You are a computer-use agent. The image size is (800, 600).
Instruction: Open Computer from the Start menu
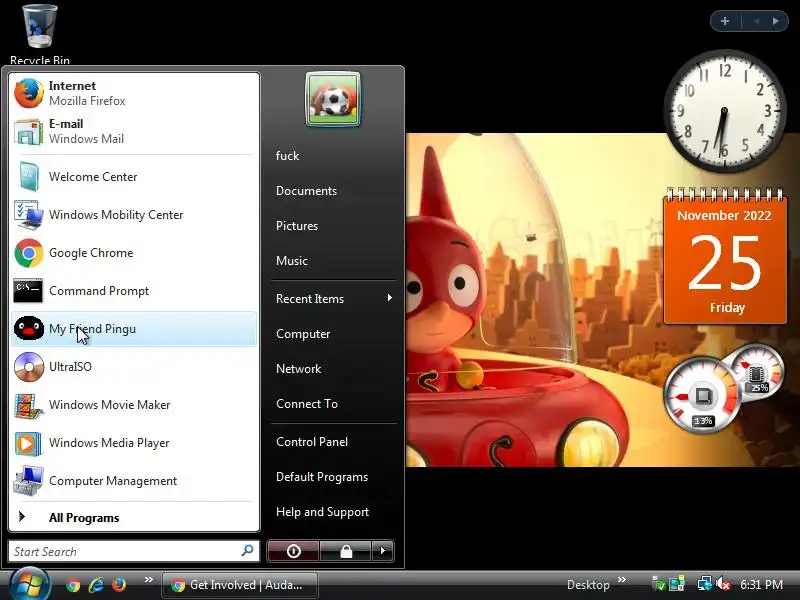click(x=334, y=334)
